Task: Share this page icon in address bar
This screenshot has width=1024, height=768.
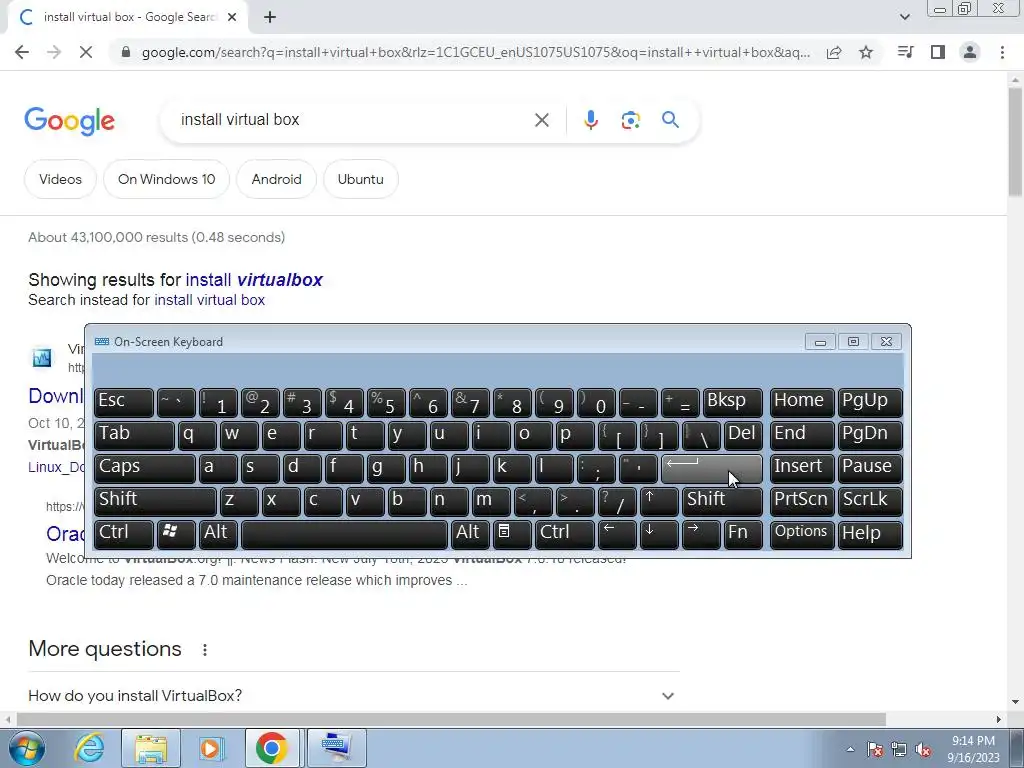Action: pyautogui.click(x=834, y=53)
